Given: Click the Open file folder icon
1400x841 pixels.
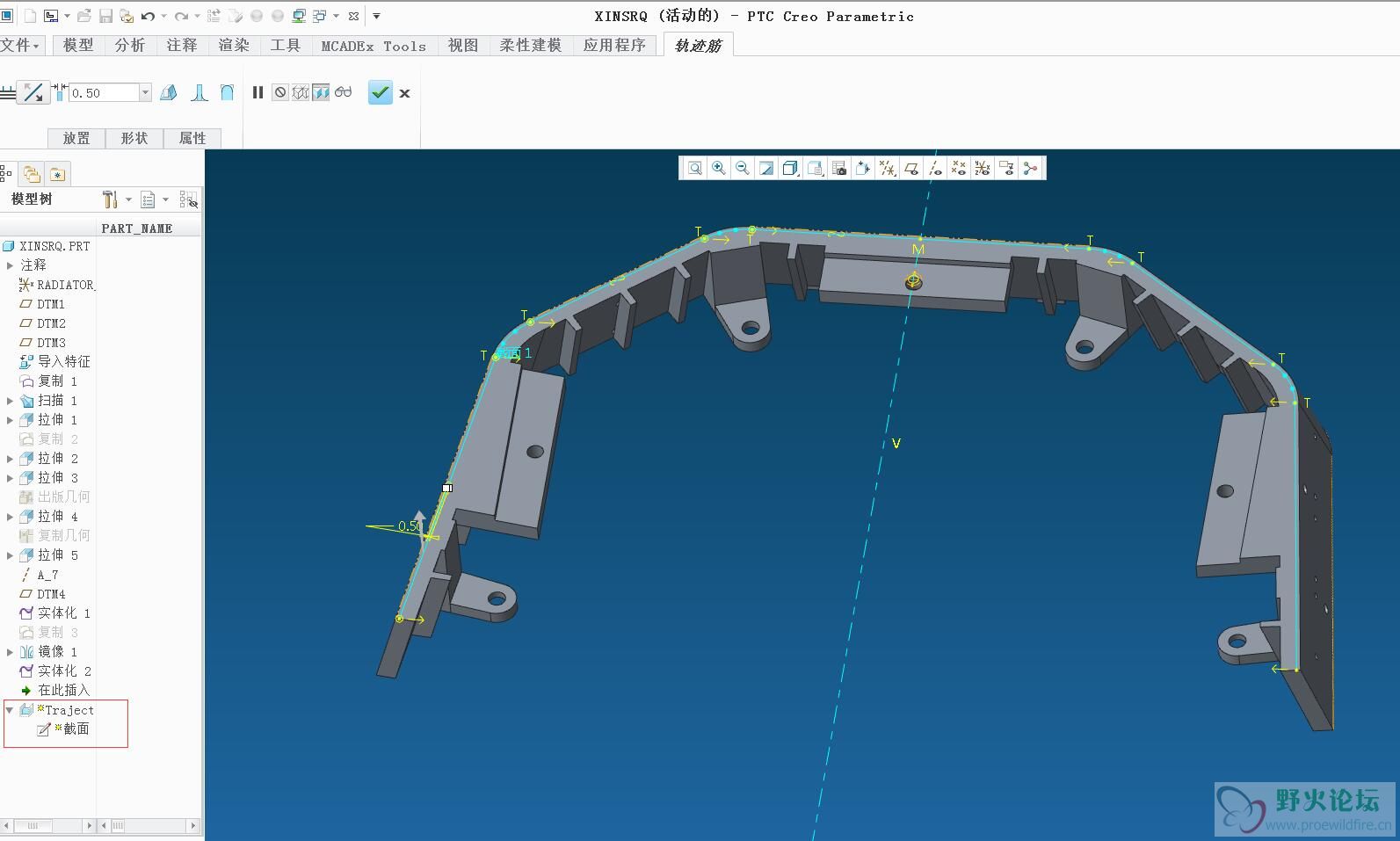Looking at the screenshot, I should click(x=84, y=16).
